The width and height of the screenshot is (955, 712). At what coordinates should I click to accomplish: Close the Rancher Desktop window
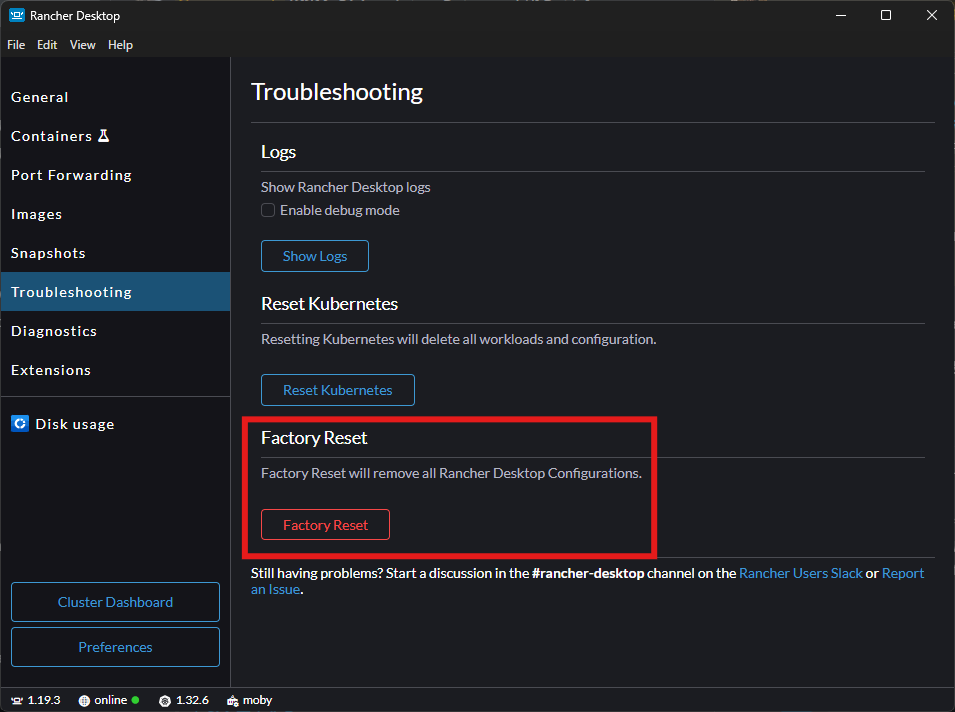(932, 15)
